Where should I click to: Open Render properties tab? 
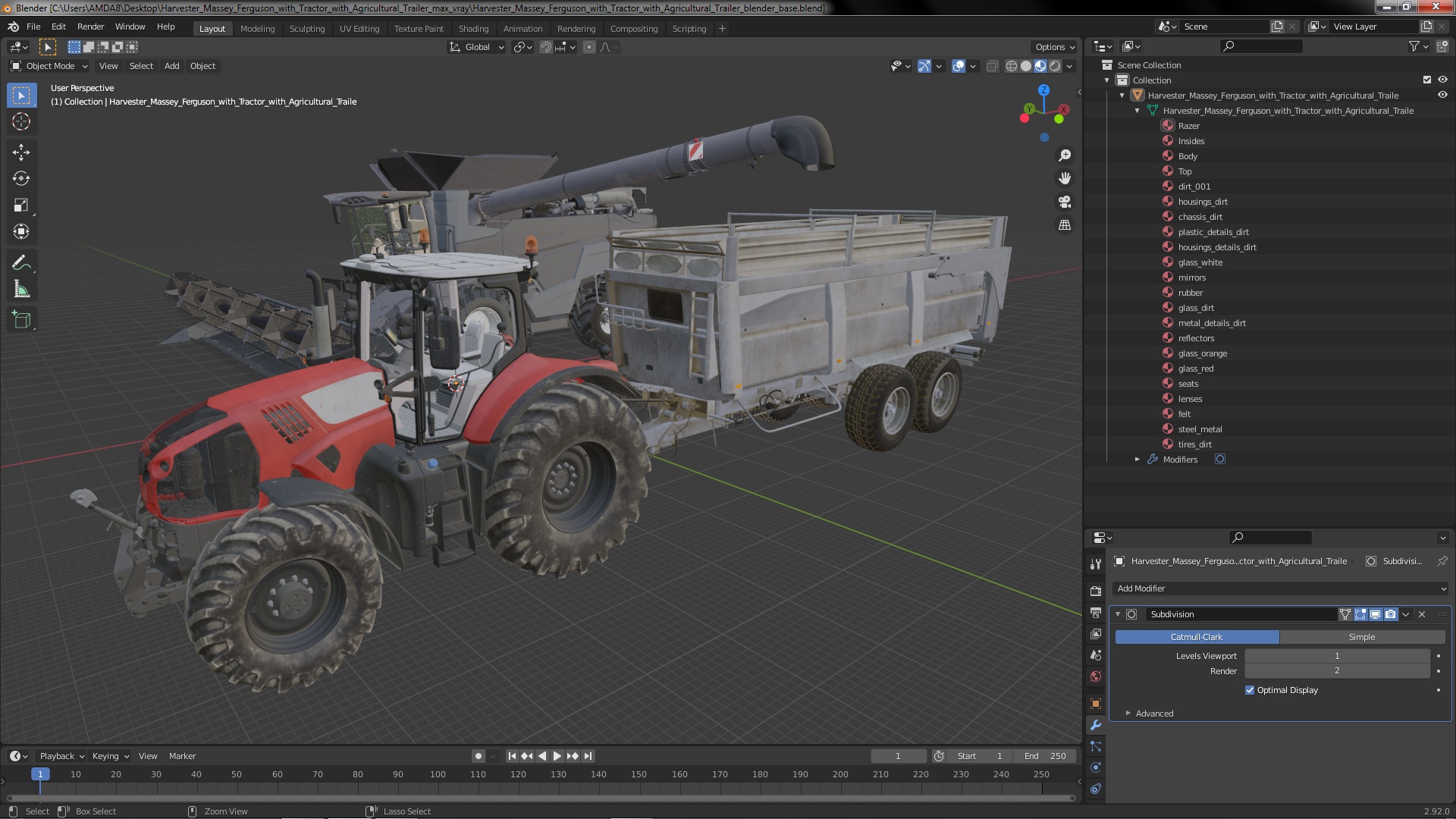pos(1095,591)
